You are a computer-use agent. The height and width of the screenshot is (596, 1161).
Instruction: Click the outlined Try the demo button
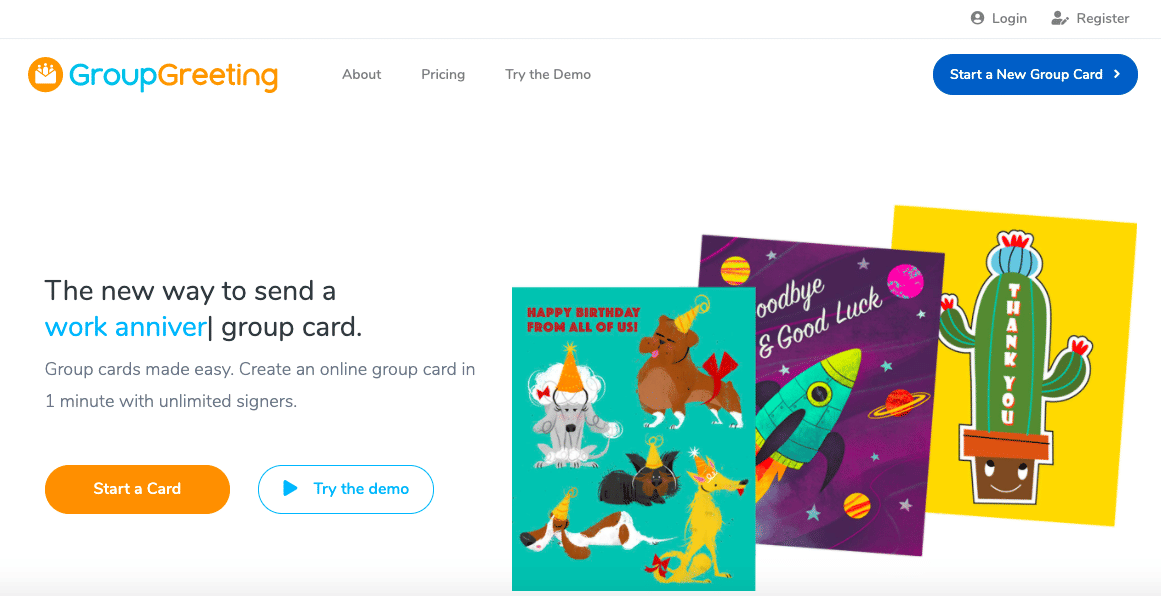pos(346,489)
